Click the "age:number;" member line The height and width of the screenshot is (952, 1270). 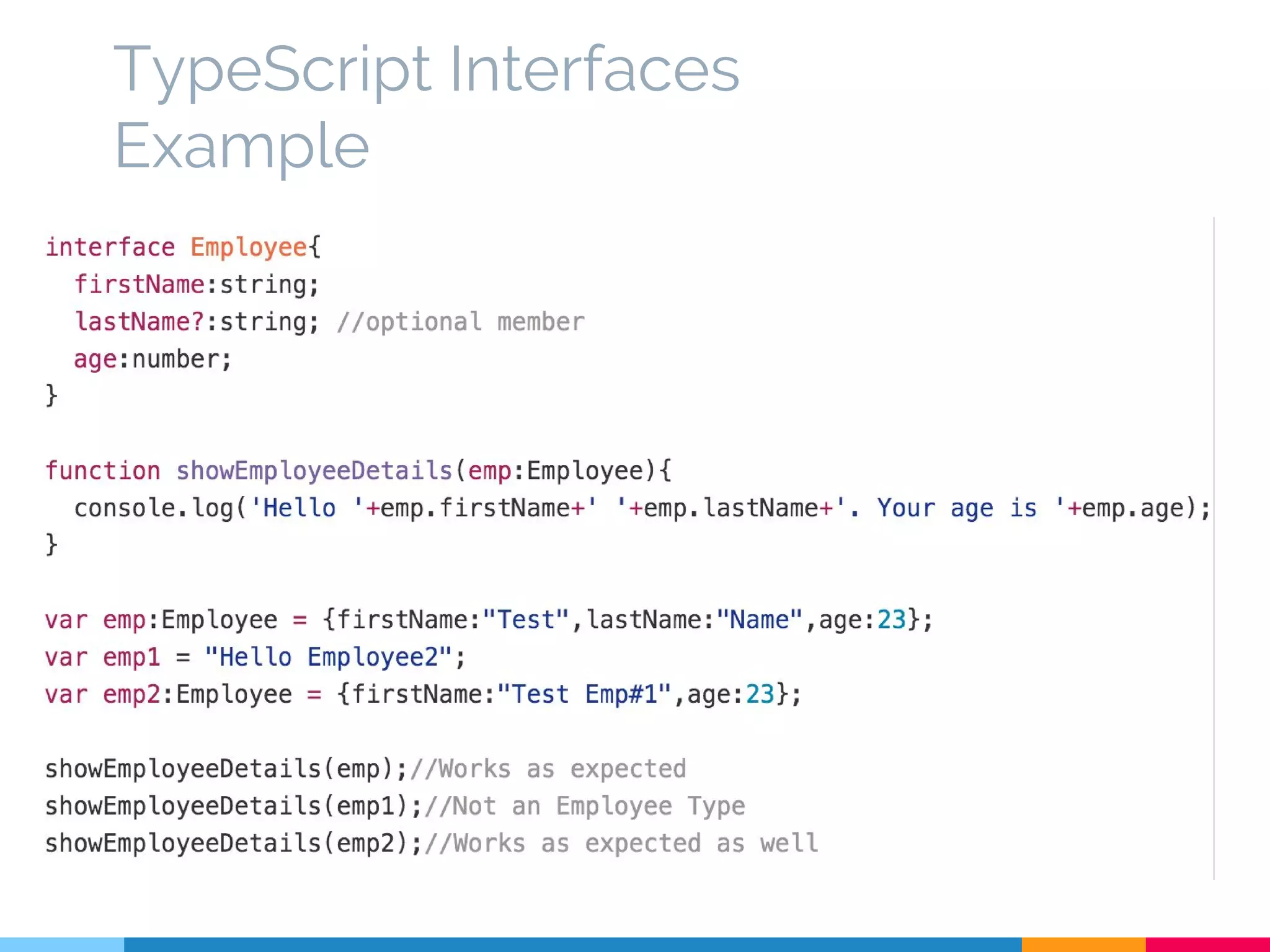pyautogui.click(x=153, y=359)
